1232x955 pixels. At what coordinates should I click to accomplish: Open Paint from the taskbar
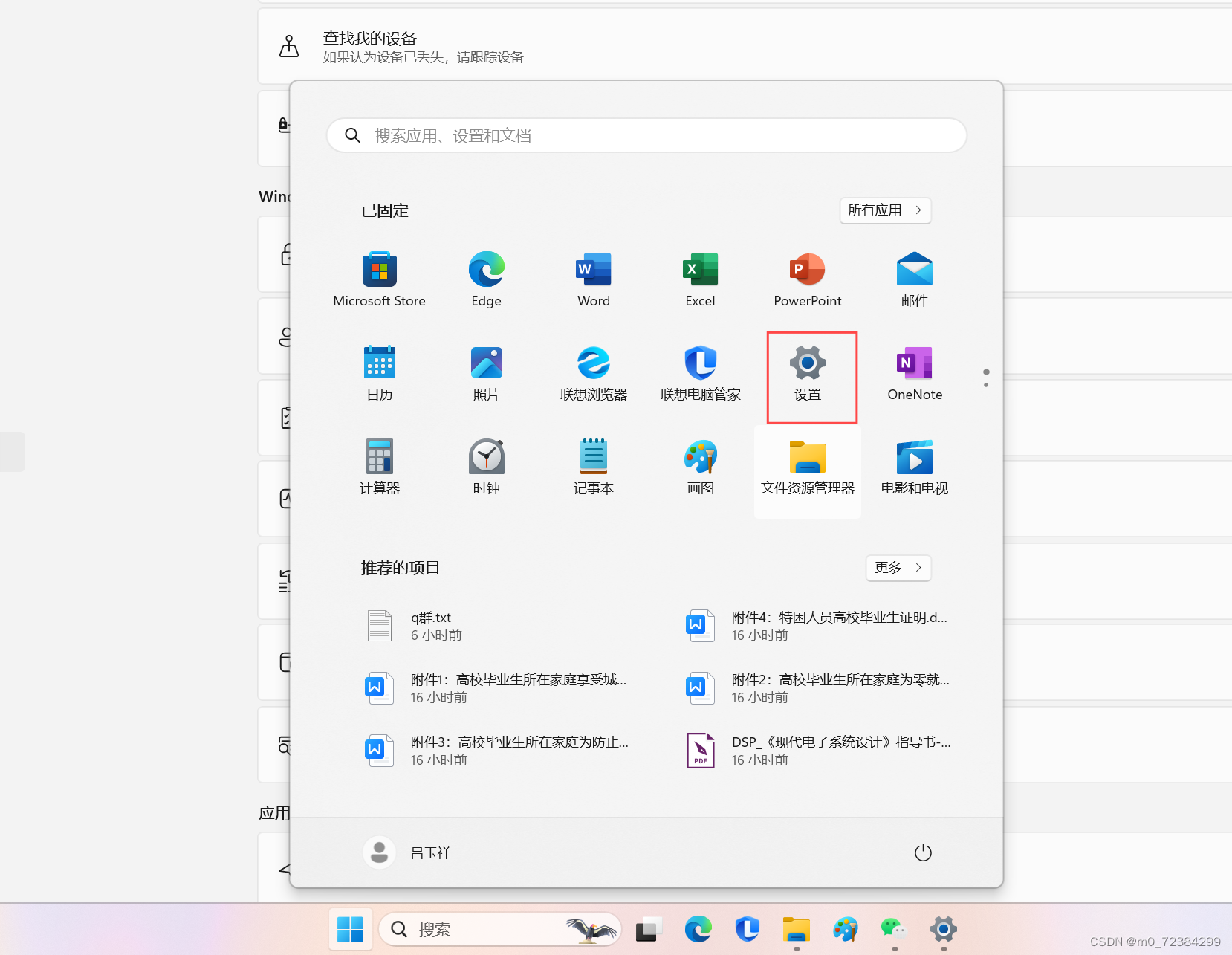tap(845, 929)
